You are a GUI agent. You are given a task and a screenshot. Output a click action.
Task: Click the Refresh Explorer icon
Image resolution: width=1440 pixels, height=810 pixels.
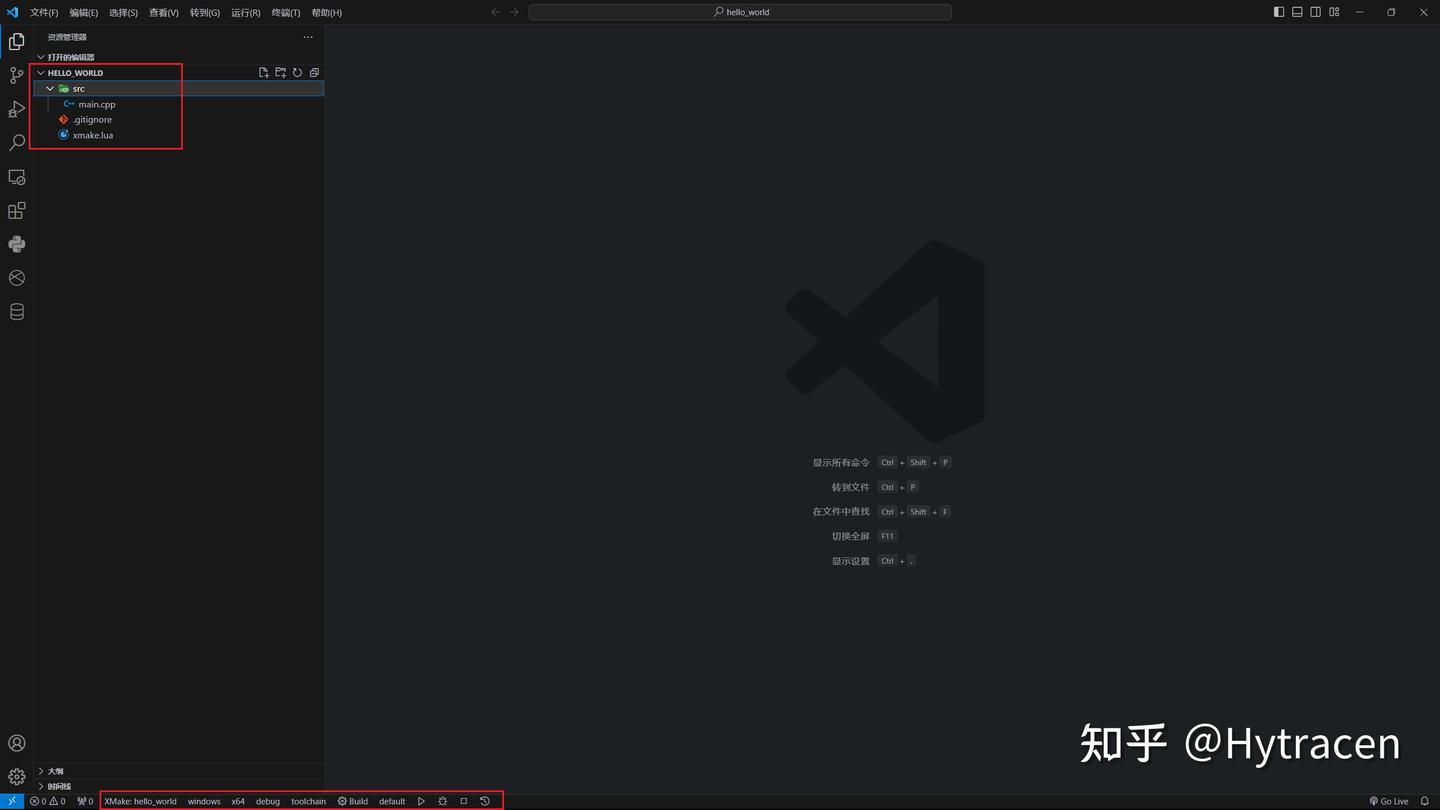click(297, 72)
